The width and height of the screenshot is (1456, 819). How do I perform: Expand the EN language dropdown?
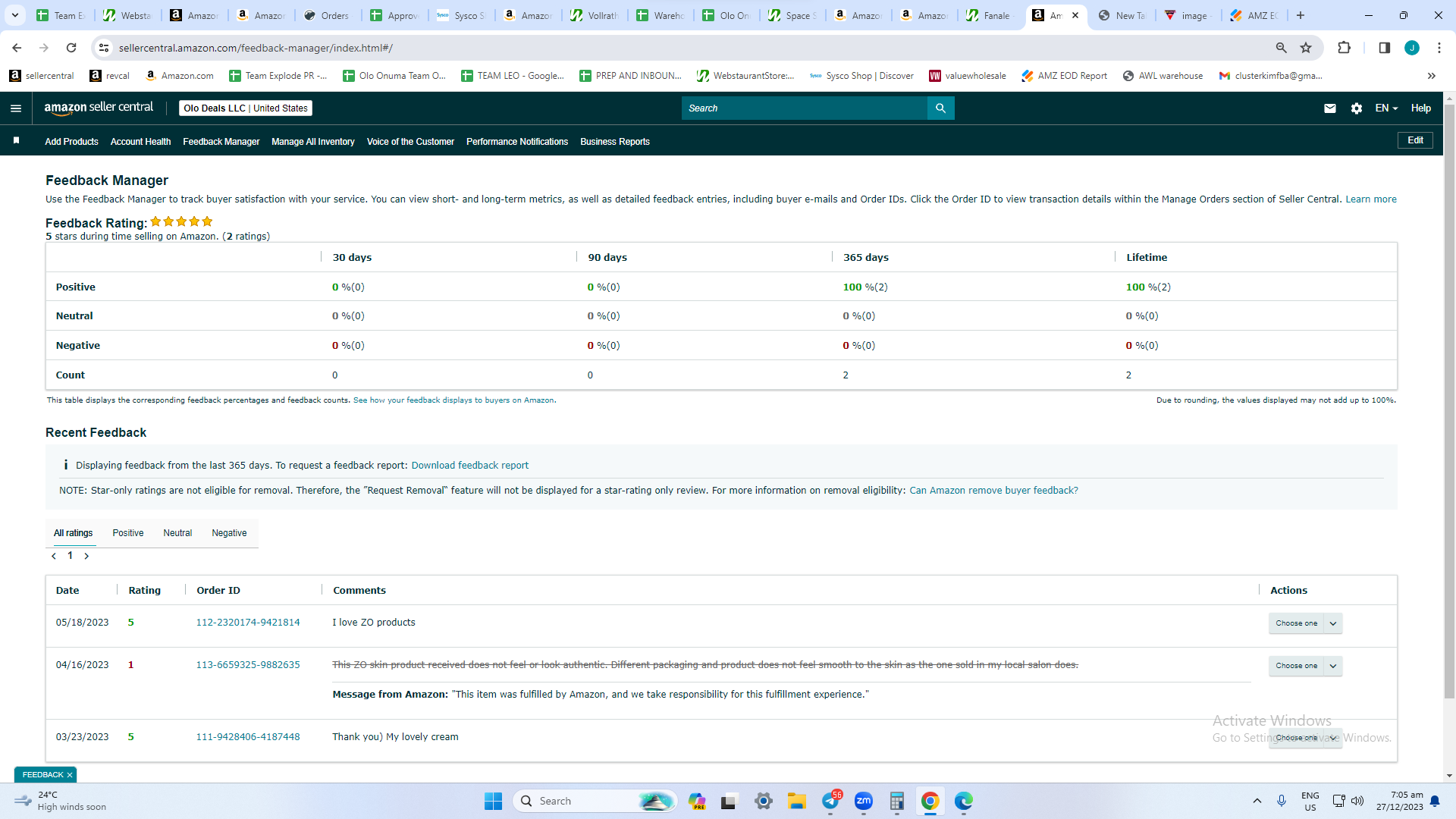[x=1386, y=108]
